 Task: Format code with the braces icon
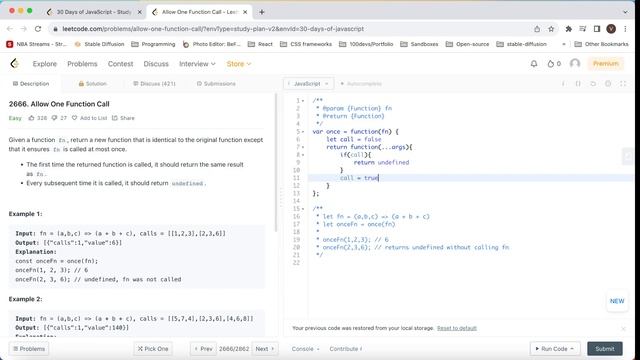point(578,84)
